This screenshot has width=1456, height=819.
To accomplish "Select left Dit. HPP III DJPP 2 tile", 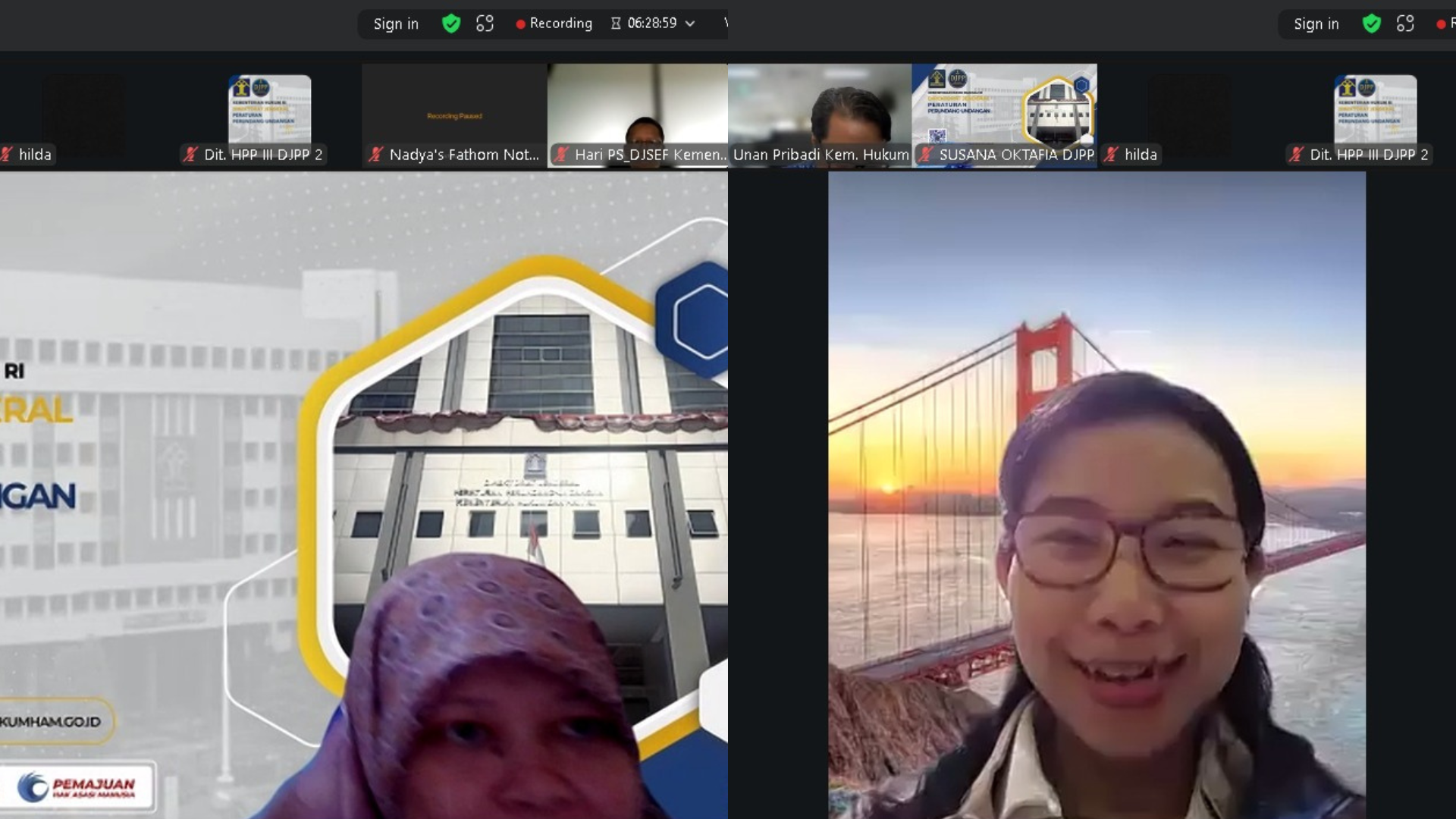I will click(x=269, y=114).
